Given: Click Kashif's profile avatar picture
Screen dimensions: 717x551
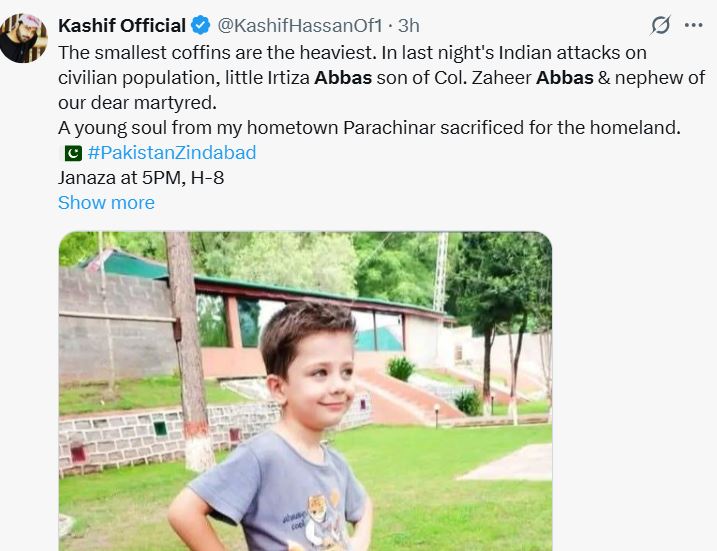Looking at the screenshot, I should (22, 38).
